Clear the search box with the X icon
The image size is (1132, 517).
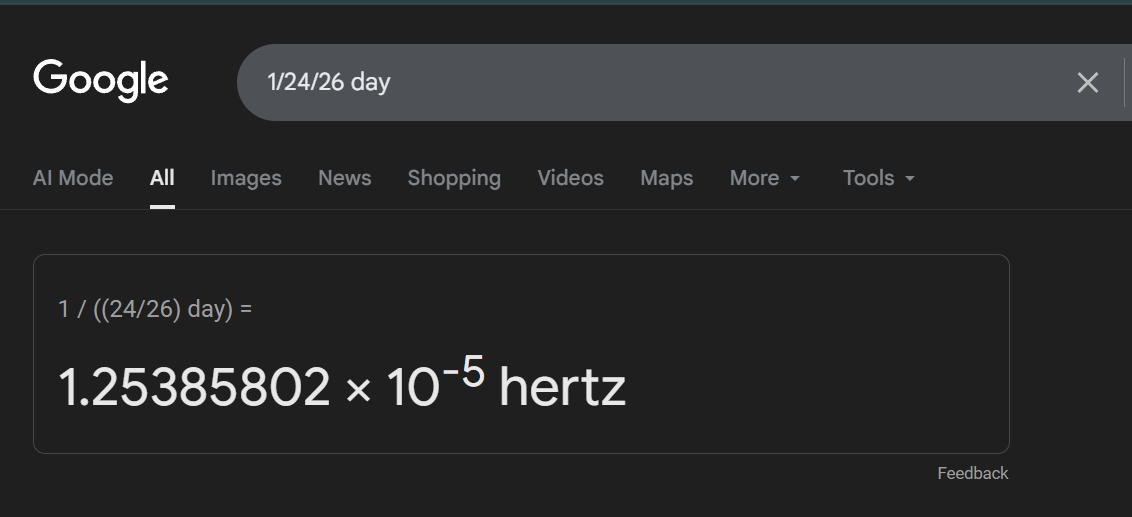click(1087, 83)
